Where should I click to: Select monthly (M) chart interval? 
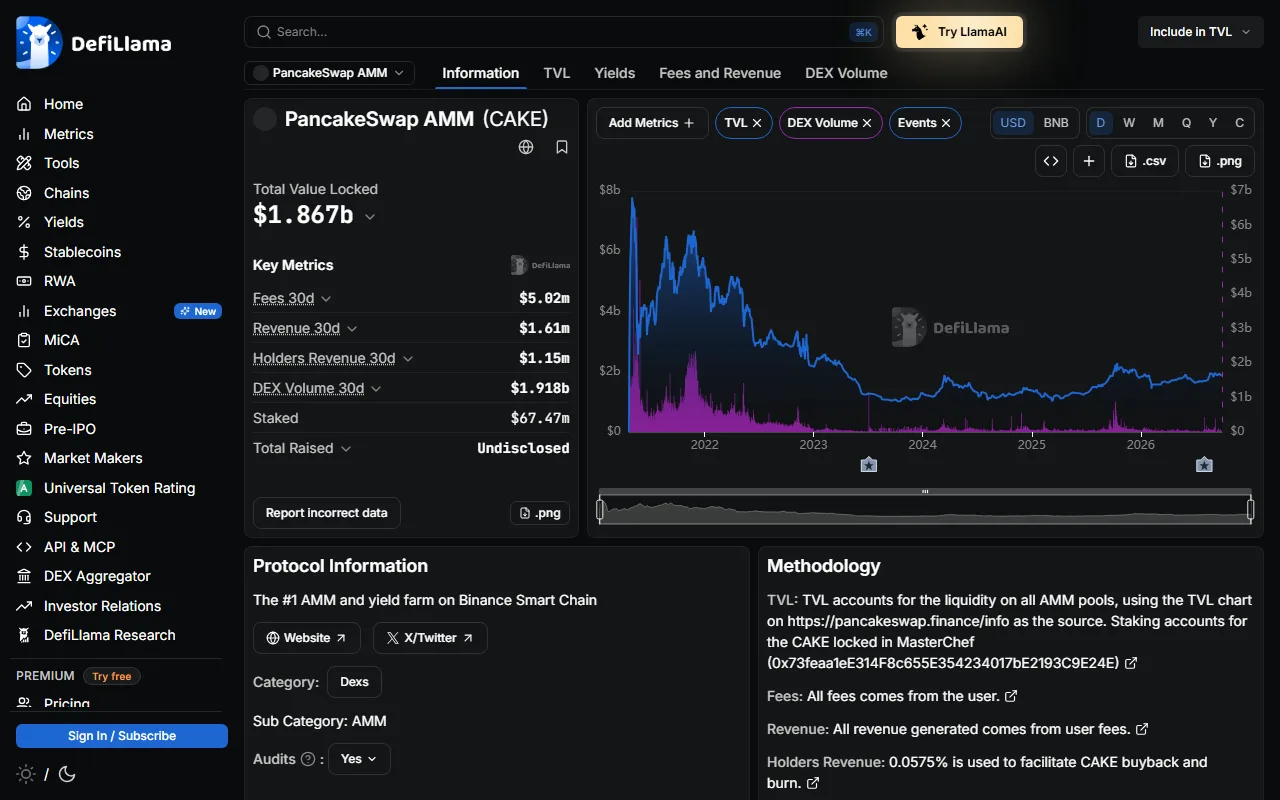tap(1158, 123)
